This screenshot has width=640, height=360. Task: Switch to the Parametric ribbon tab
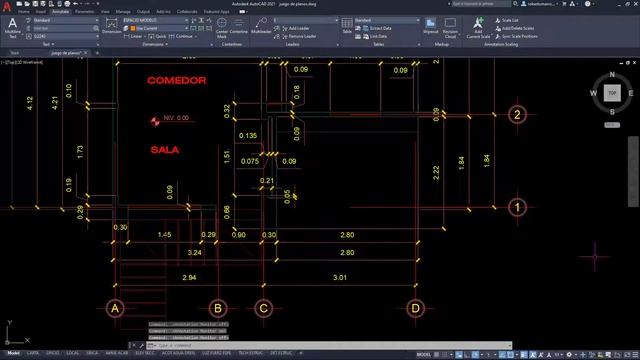pos(84,12)
